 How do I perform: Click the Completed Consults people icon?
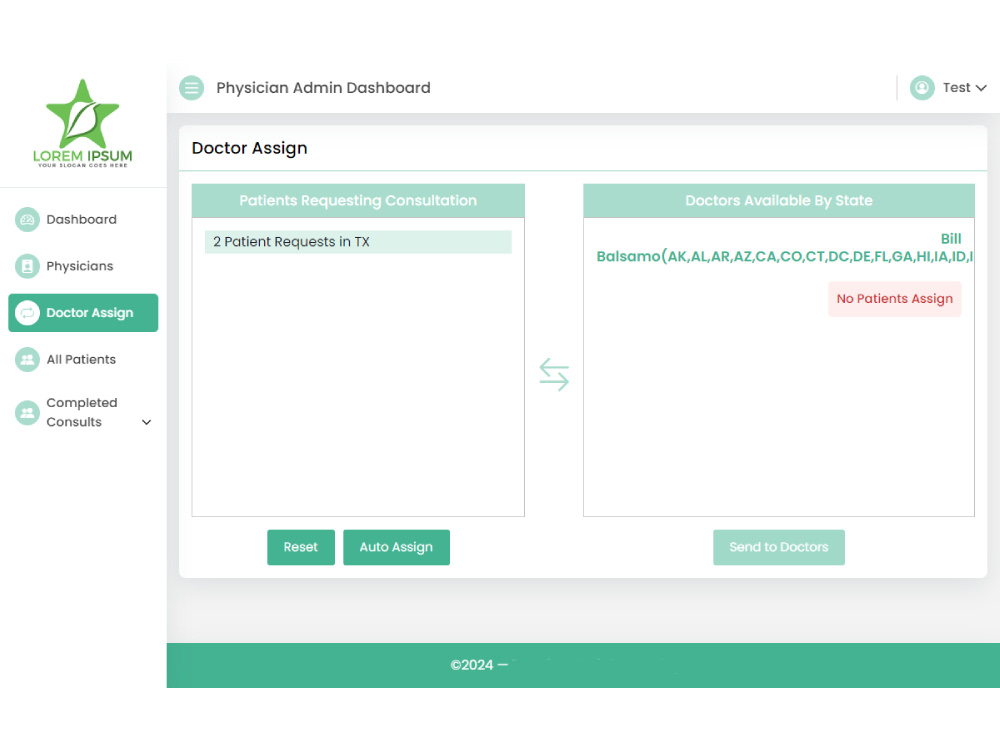tap(27, 413)
